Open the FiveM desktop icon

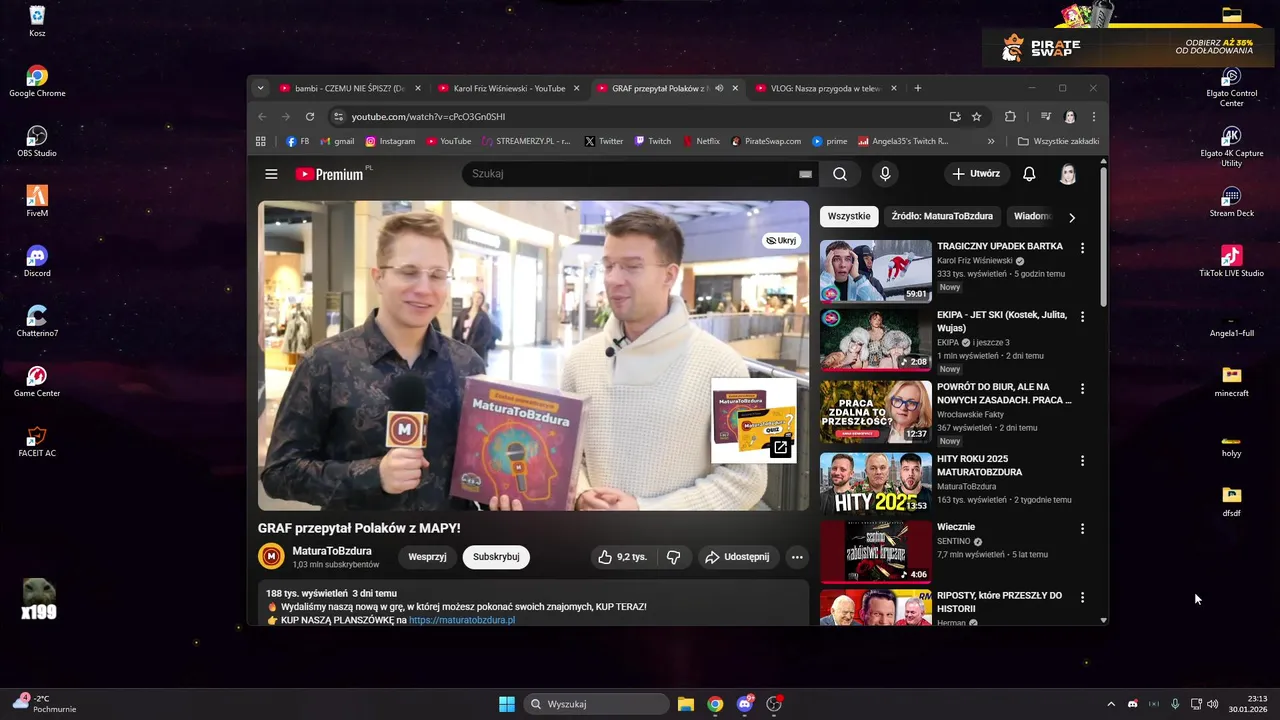37,202
